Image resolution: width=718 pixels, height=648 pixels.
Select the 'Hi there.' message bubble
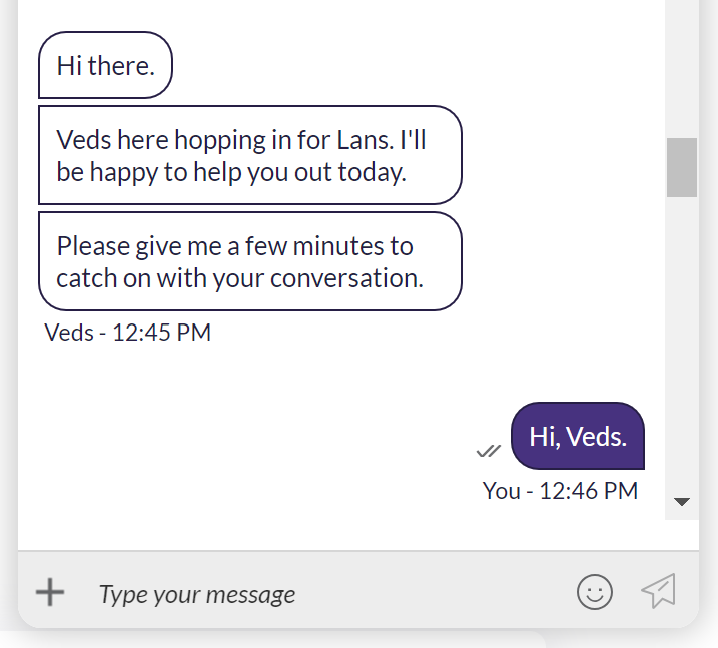(105, 66)
